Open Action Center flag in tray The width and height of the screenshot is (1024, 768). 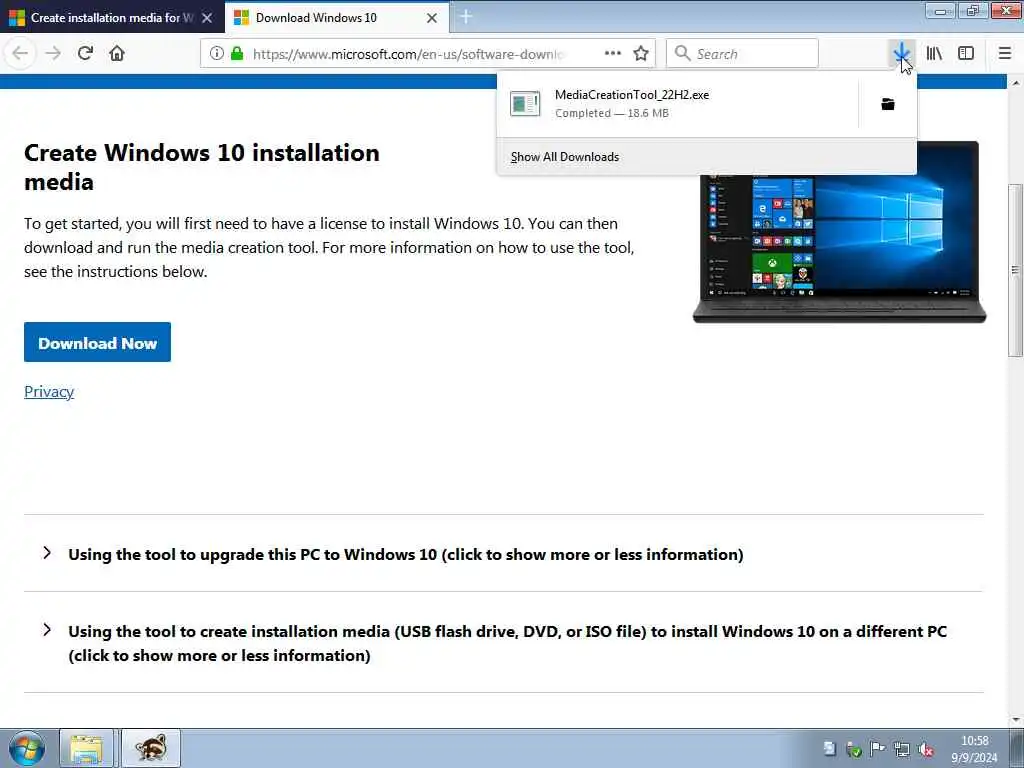[877, 749]
